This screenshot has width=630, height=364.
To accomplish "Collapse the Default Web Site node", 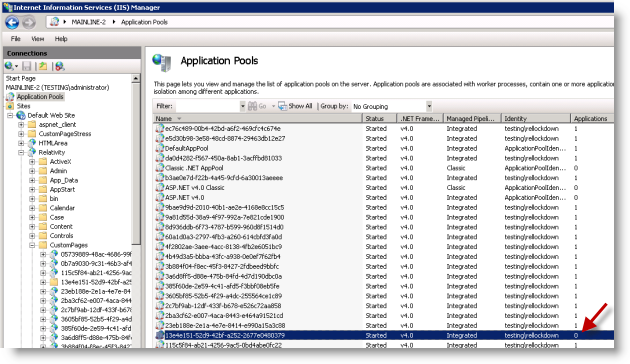I will click(10, 116).
